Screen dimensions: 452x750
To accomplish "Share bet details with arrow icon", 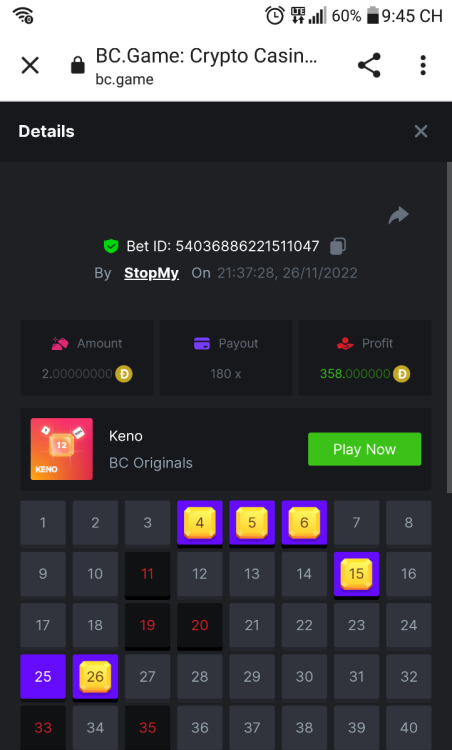I will (398, 215).
